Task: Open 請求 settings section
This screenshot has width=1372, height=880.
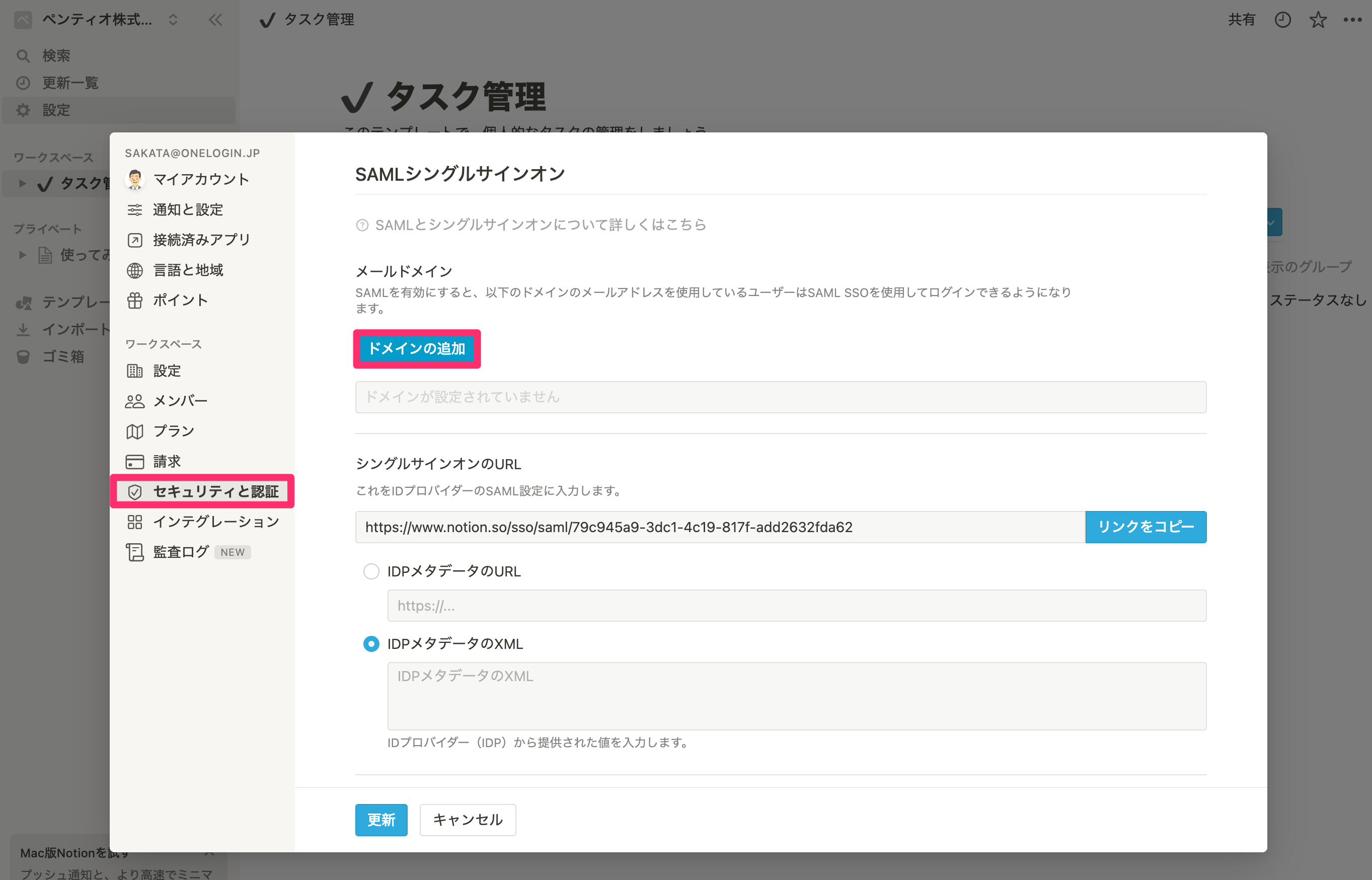Action: [202, 462]
